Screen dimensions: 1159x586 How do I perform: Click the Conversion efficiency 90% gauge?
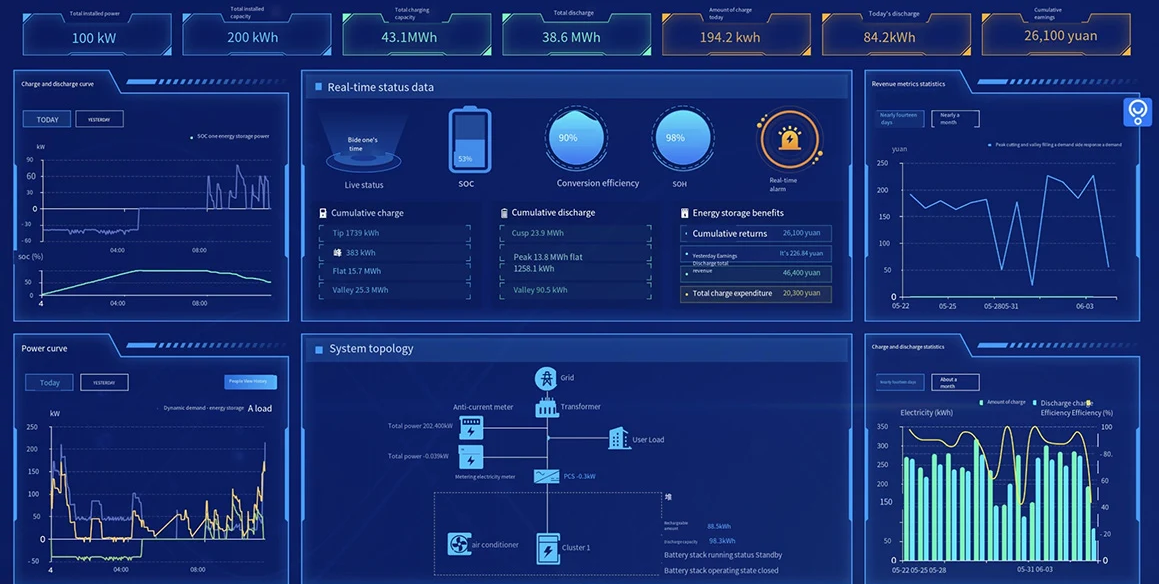(x=577, y=138)
